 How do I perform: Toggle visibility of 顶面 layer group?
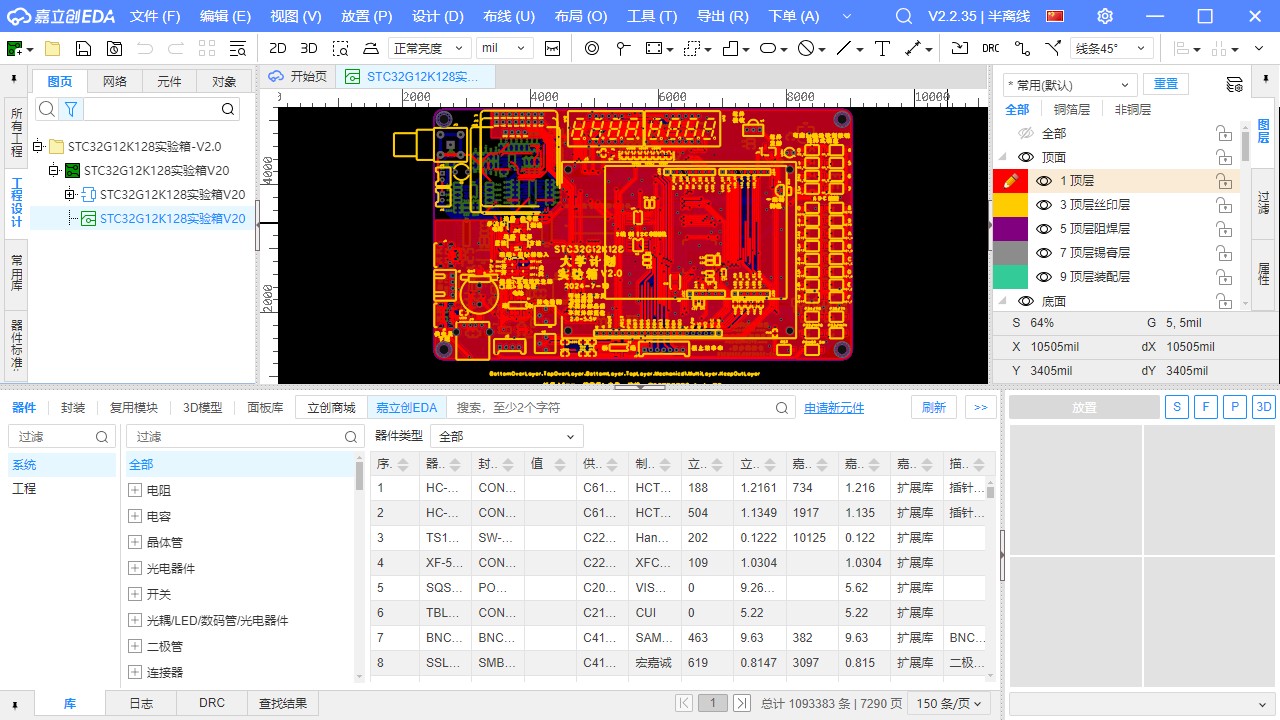[1026, 157]
